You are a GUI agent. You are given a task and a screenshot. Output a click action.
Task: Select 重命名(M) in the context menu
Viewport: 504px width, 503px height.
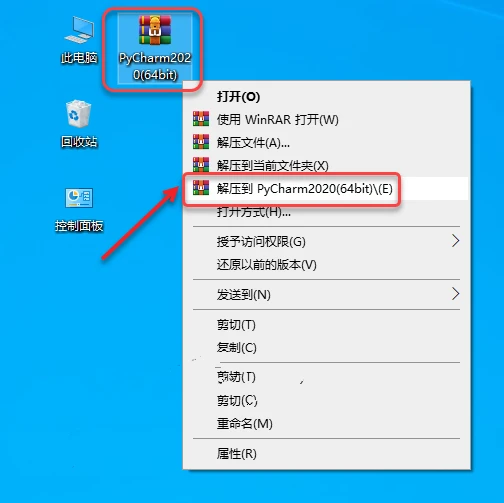click(327, 423)
